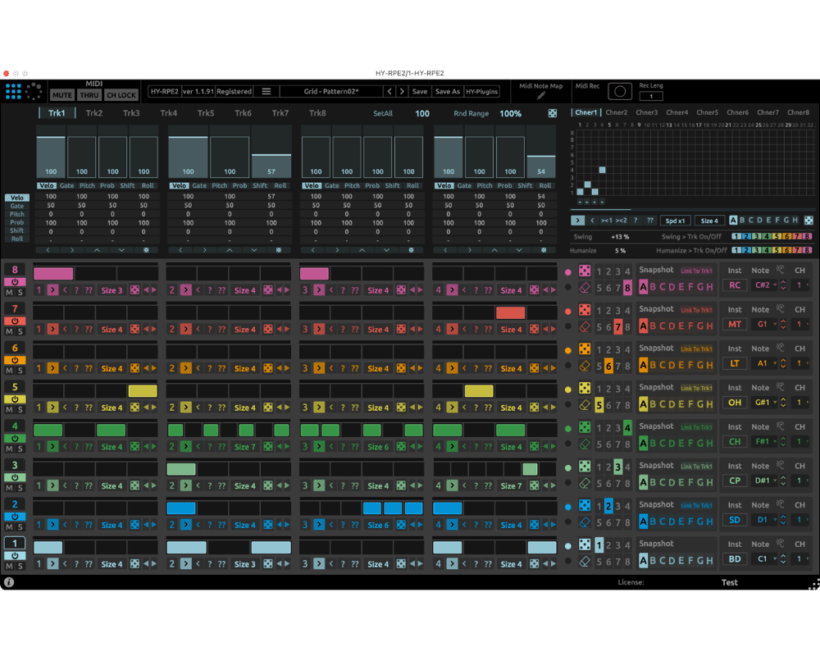
Task: Click the Save As button
Action: [x=447, y=91]
